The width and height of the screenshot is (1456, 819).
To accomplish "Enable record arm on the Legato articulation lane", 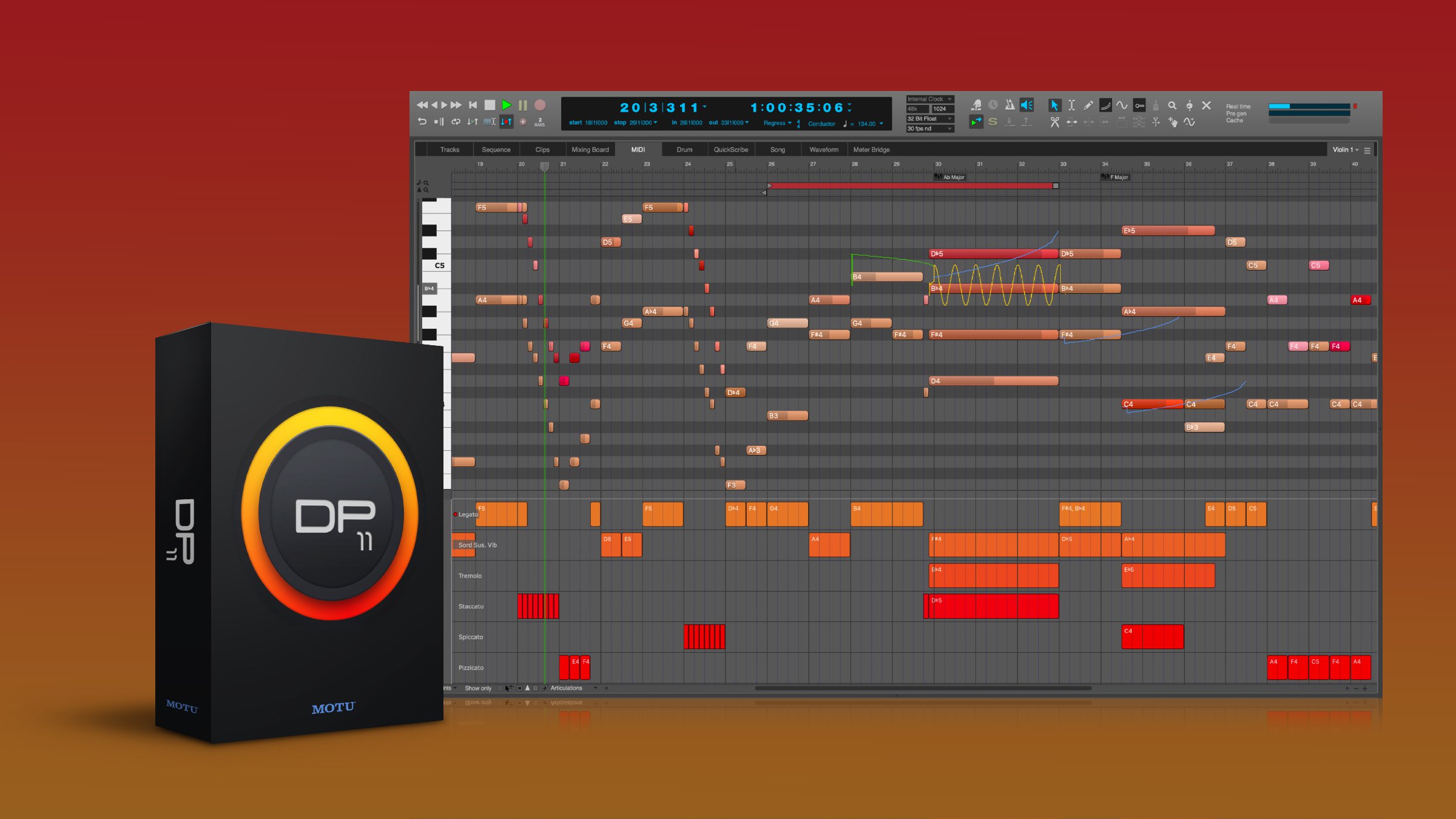I will 456,514.
